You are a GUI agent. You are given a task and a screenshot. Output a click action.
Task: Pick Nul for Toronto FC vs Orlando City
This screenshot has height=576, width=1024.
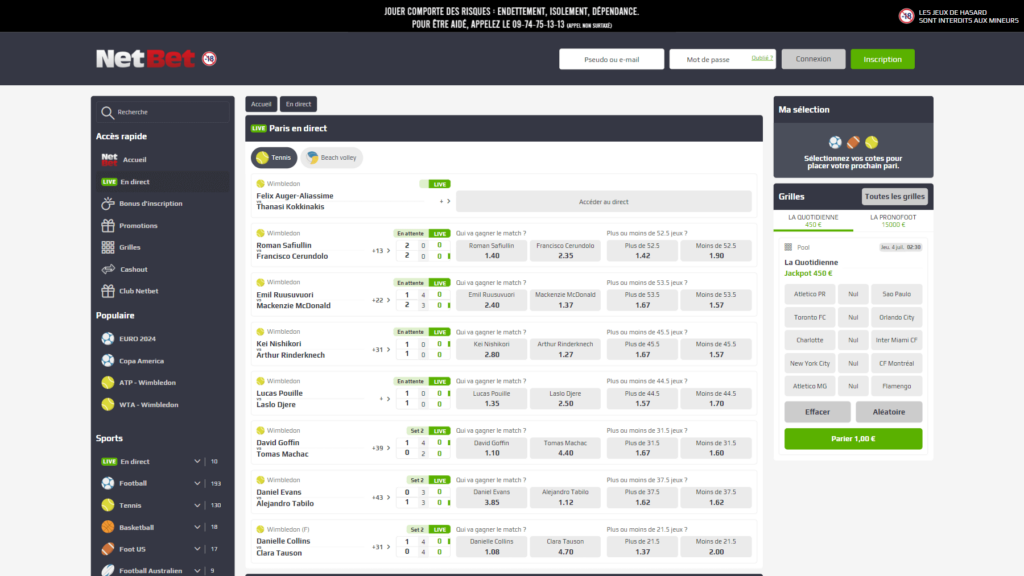pyautogui.click(x=853, y=317)
